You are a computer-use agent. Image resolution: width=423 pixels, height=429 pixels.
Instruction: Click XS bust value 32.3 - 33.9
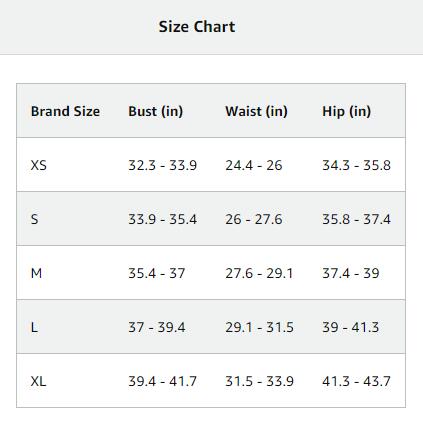(x=163, y=165)
